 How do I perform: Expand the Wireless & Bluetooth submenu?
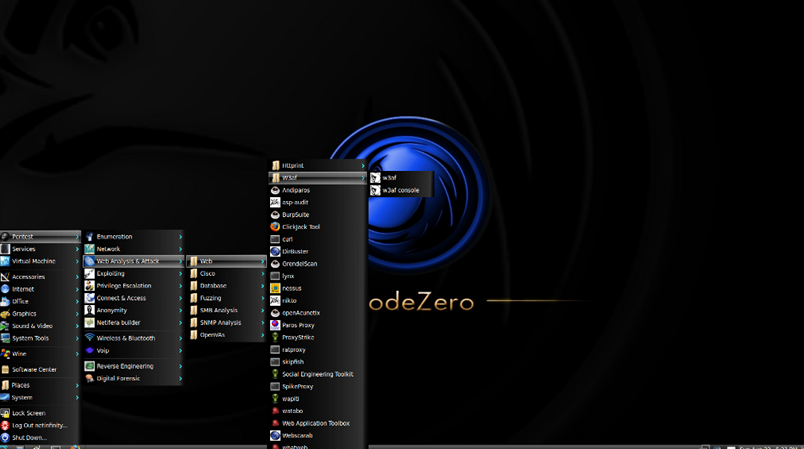(x=125, y=338)
